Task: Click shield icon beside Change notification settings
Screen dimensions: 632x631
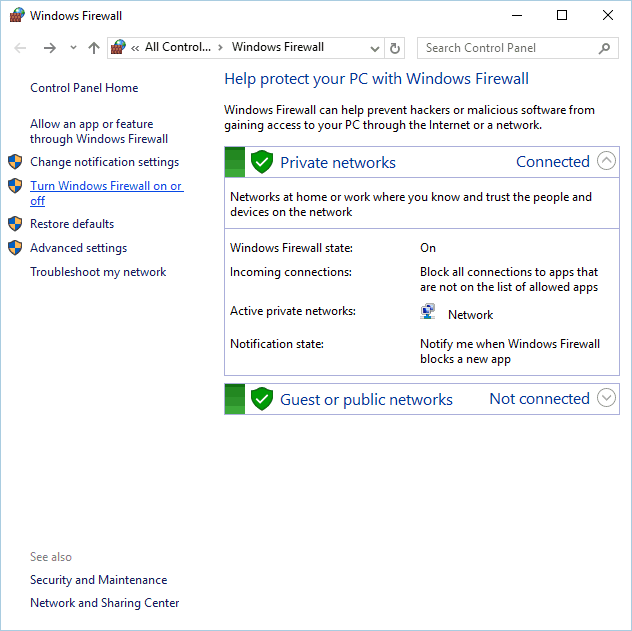Action: (x=15, y=162)
